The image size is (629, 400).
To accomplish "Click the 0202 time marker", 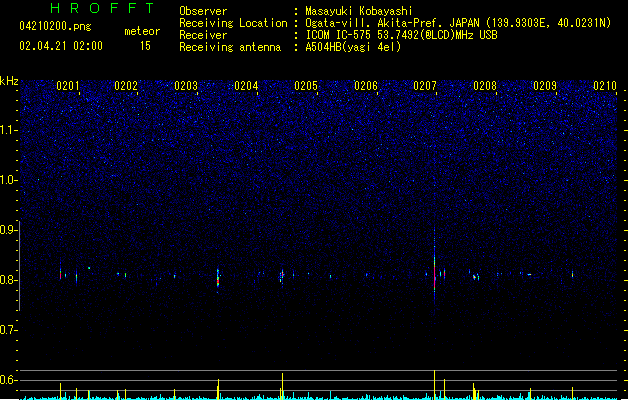I will point(126,86).
